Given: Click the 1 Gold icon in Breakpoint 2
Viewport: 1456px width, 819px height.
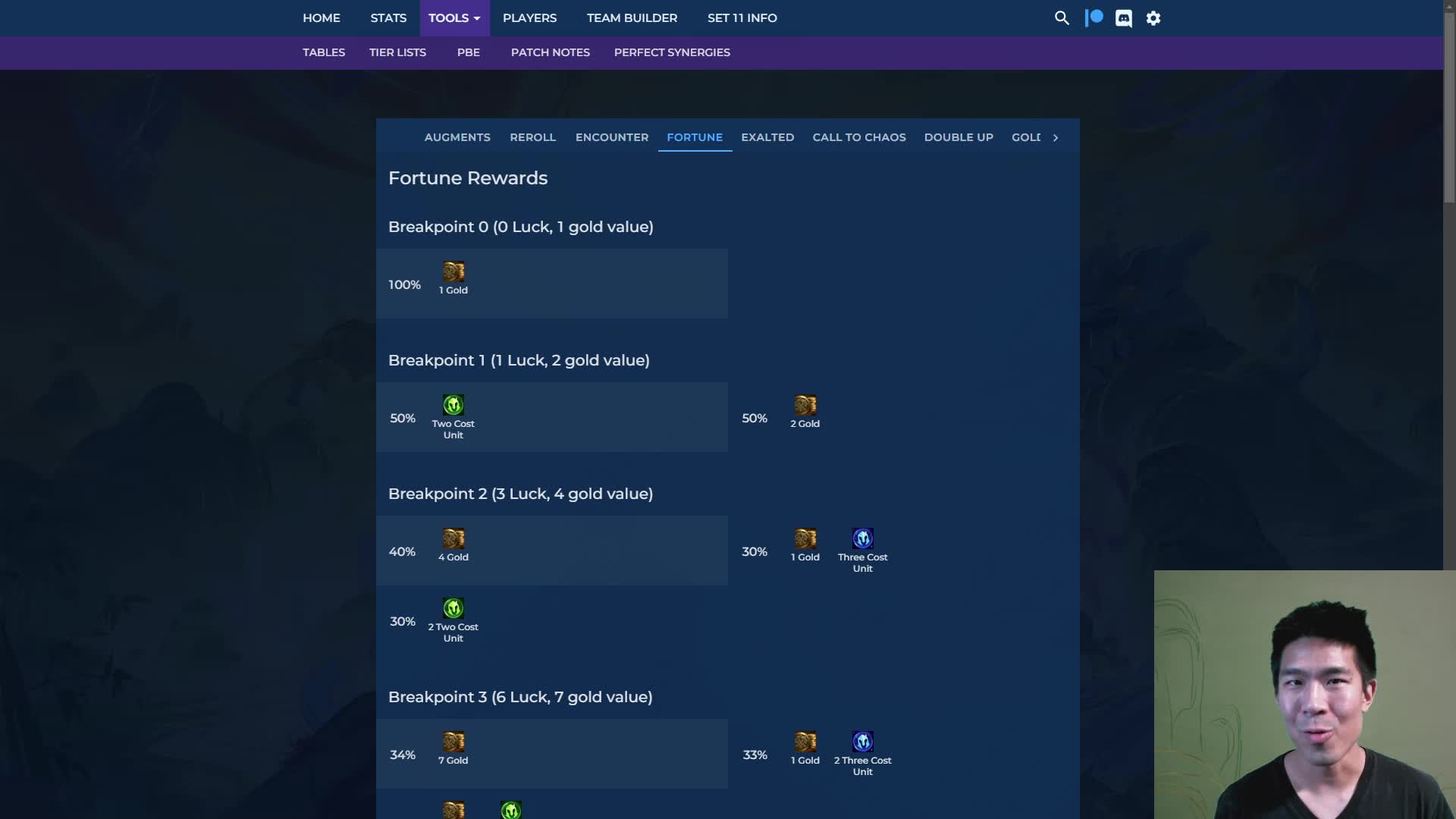Looking at the screenshot, I should (x=805, y=538).
